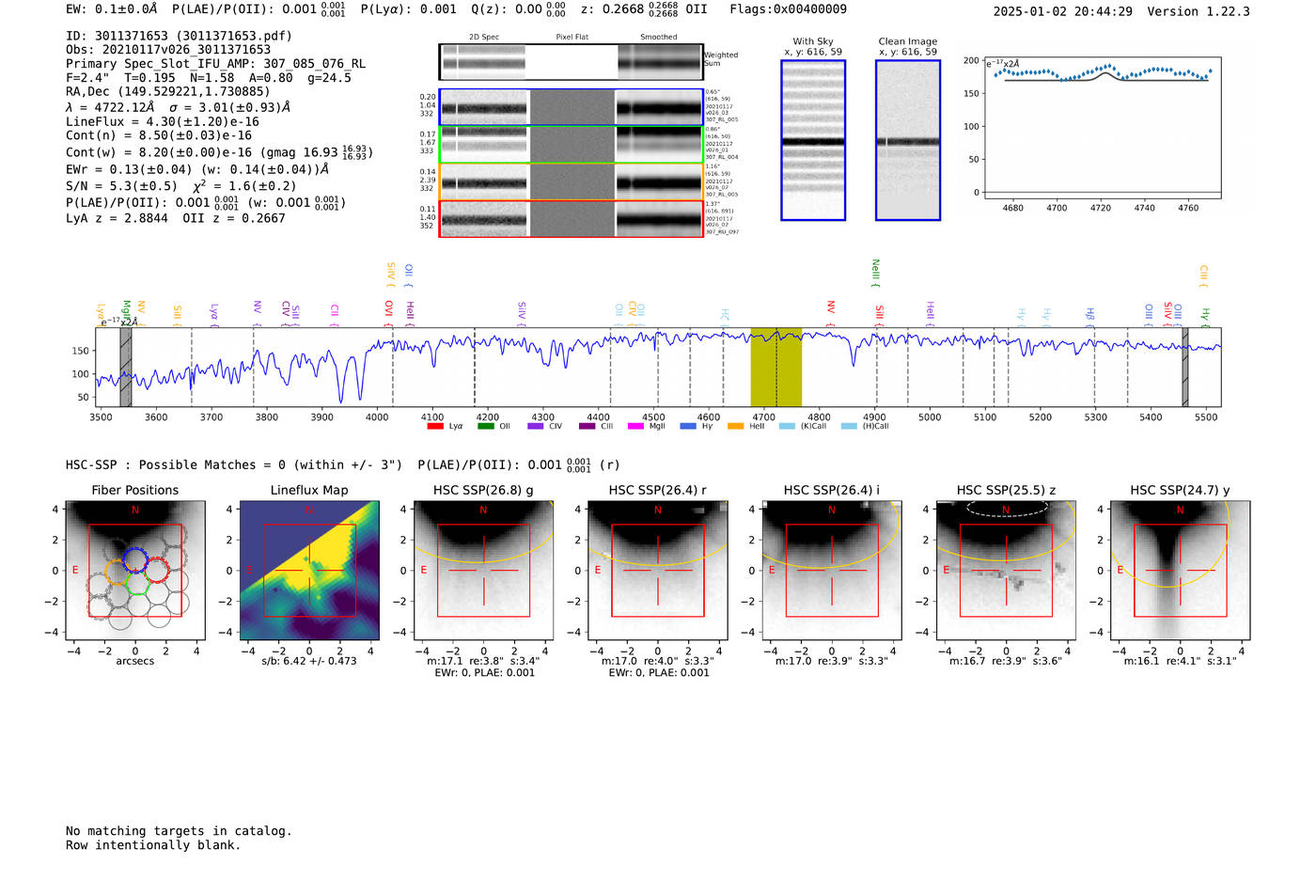Click the Smoothed column header
This screenshot has height=896, width=1316.
tap(659, 38)
